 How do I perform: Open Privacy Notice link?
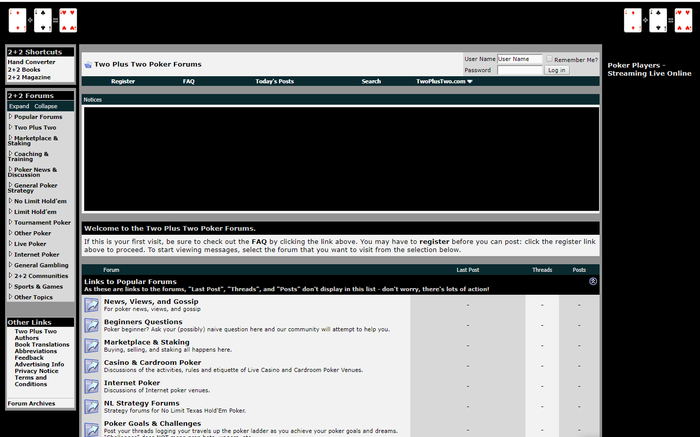(x=36, y=371)
